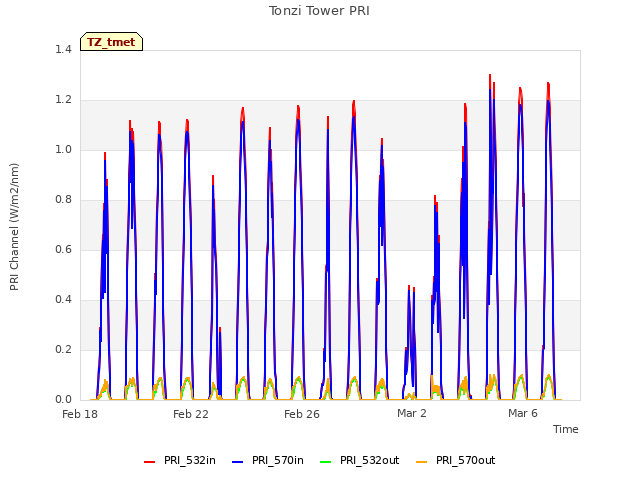640x480 pixels.
Task: Select the chart title Tonzi Tower PRI
Action: (319, 11)
